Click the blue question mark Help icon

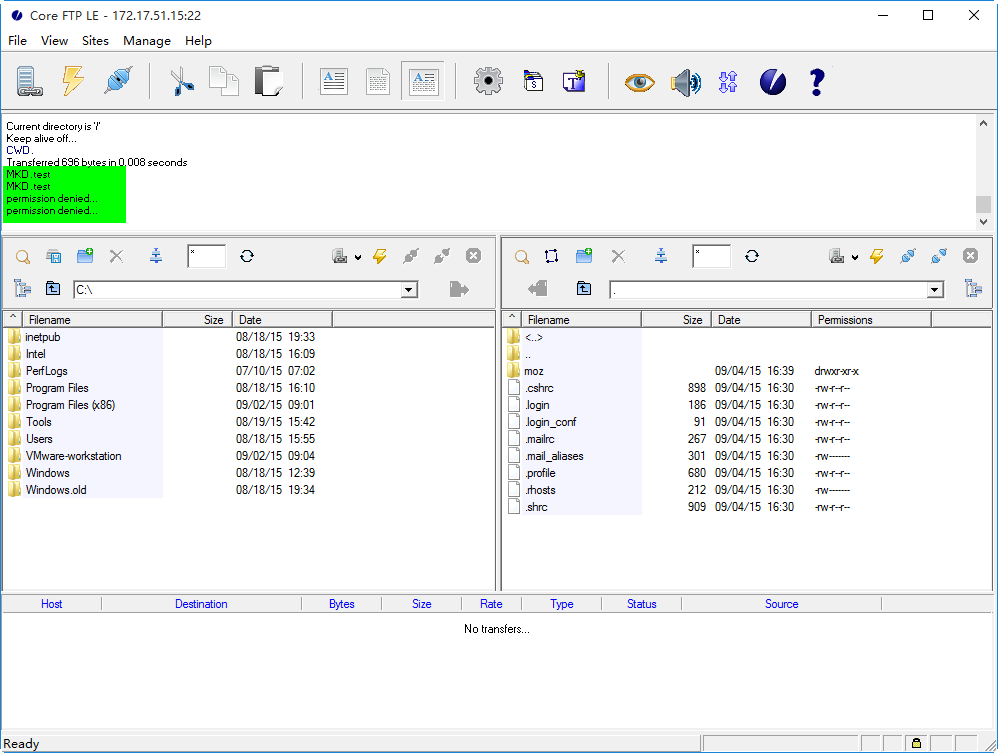click(x=816, y=81)
